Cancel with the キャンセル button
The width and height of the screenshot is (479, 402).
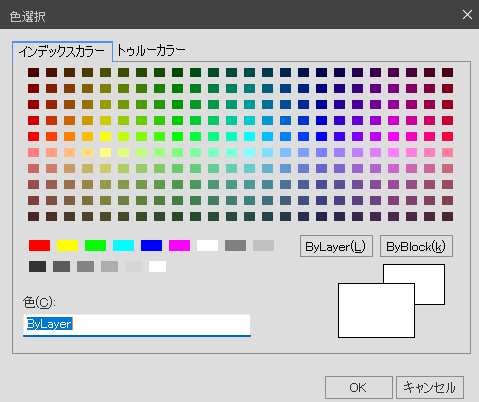pyautogui.click(x=430, y=388)
